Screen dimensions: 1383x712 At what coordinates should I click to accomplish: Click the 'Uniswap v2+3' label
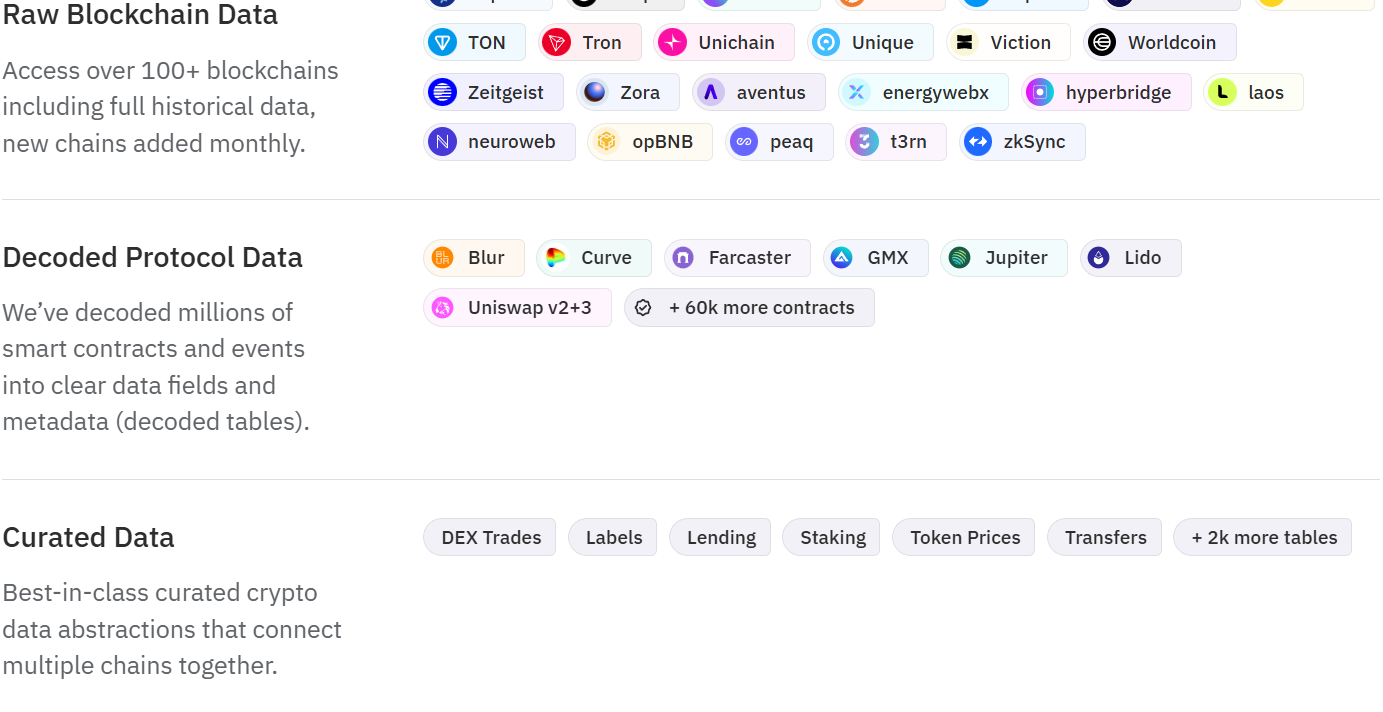tap(530, 308)
